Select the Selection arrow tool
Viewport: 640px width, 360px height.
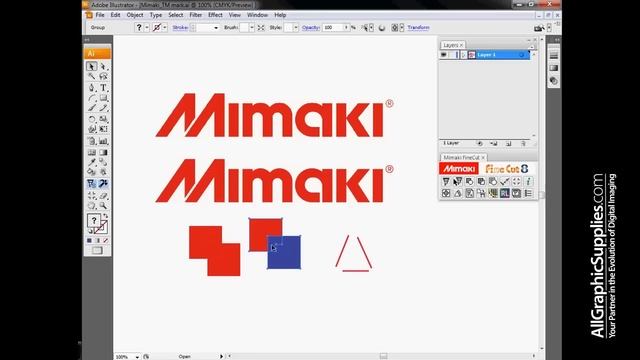click(x=91, y=66)
